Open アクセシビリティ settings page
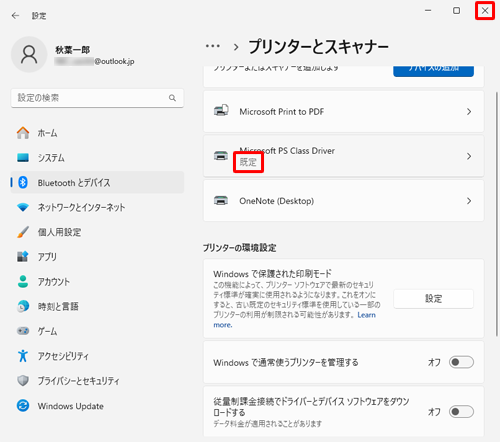Screen dimensions: 500x442 [x=97, y=356]
